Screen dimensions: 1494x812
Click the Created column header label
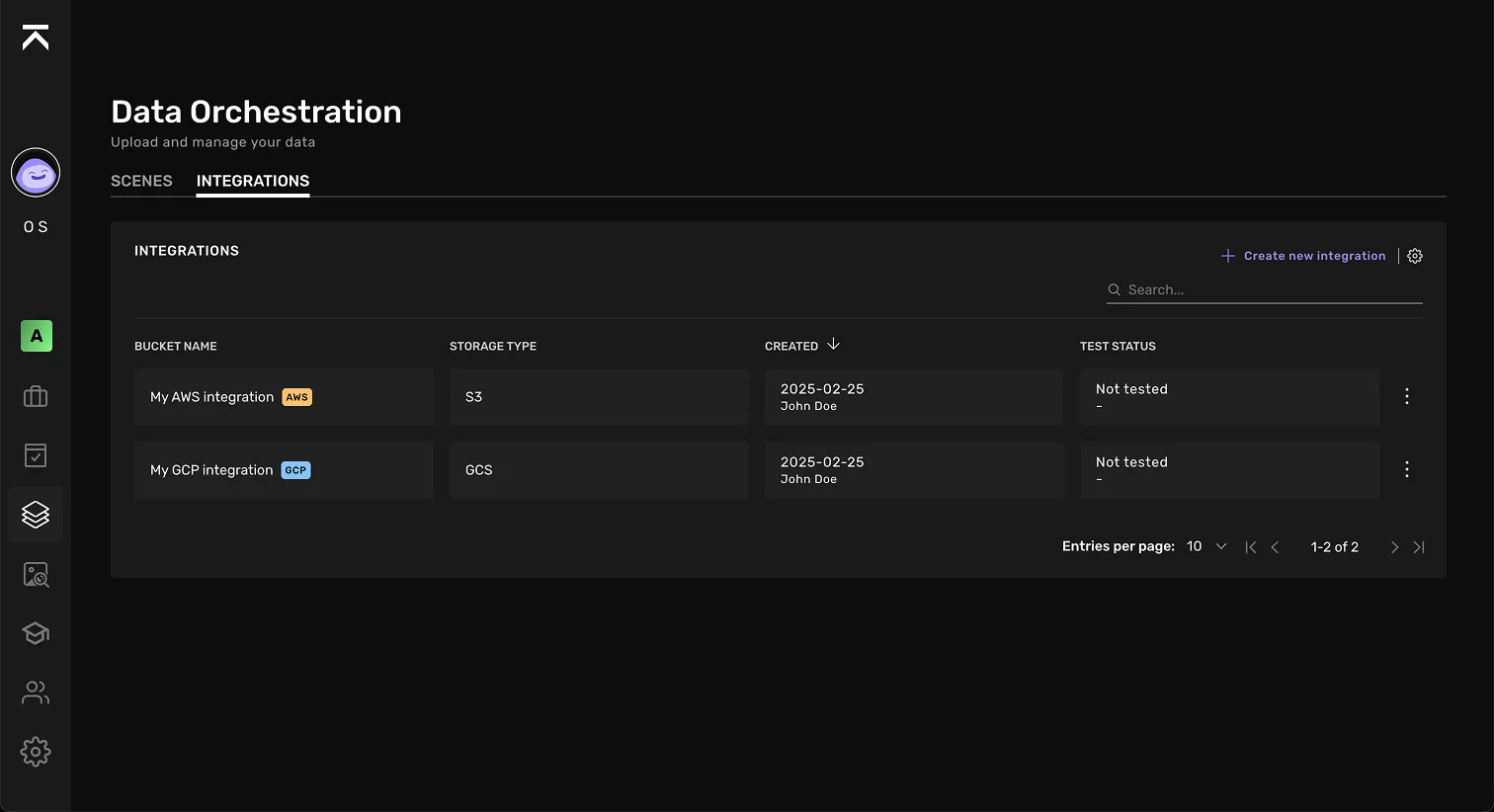tap(791, 346)
